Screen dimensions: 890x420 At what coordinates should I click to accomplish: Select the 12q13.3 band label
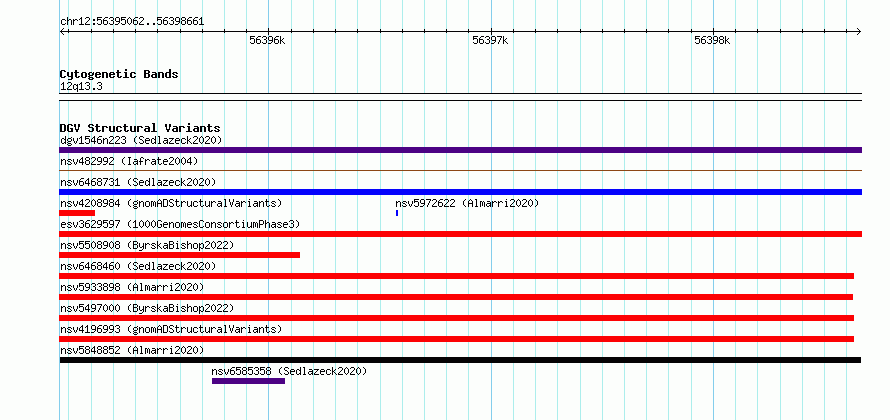coord(81,87)
